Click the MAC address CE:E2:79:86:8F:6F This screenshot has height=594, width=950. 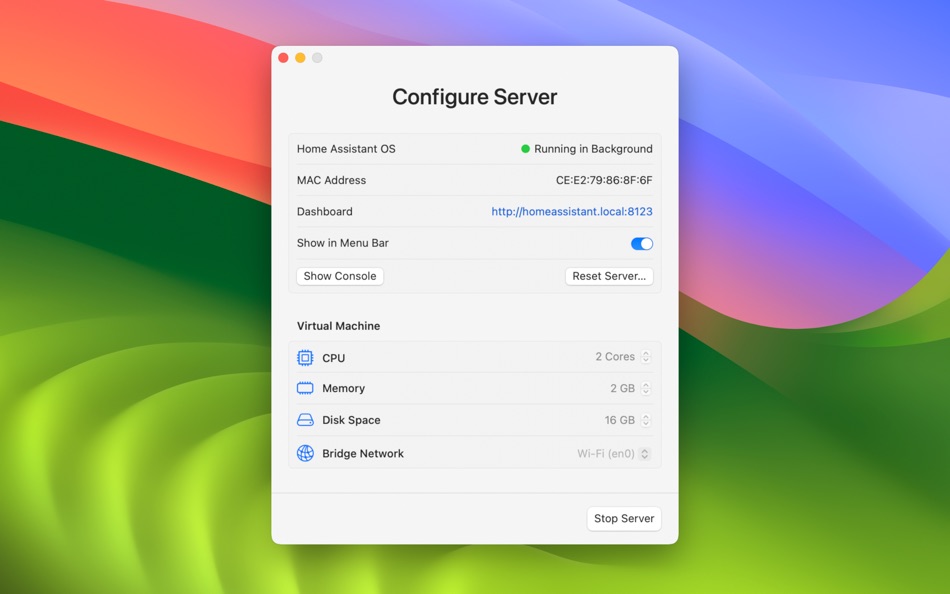[604, 180]
